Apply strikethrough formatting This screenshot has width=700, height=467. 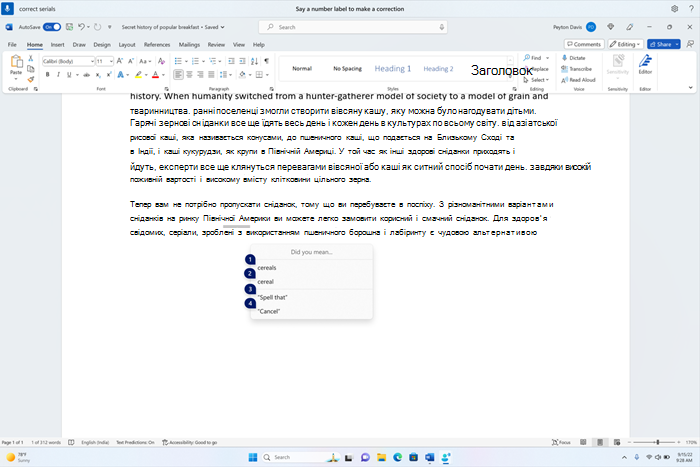87,75
